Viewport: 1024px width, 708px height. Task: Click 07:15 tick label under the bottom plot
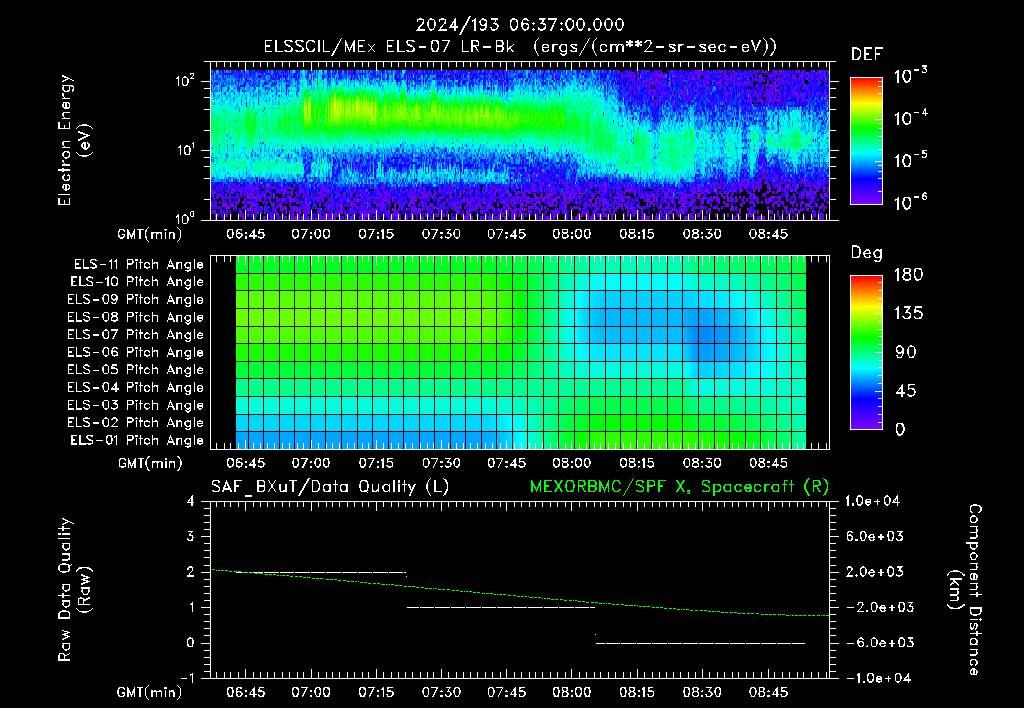[x=376, y=692]
